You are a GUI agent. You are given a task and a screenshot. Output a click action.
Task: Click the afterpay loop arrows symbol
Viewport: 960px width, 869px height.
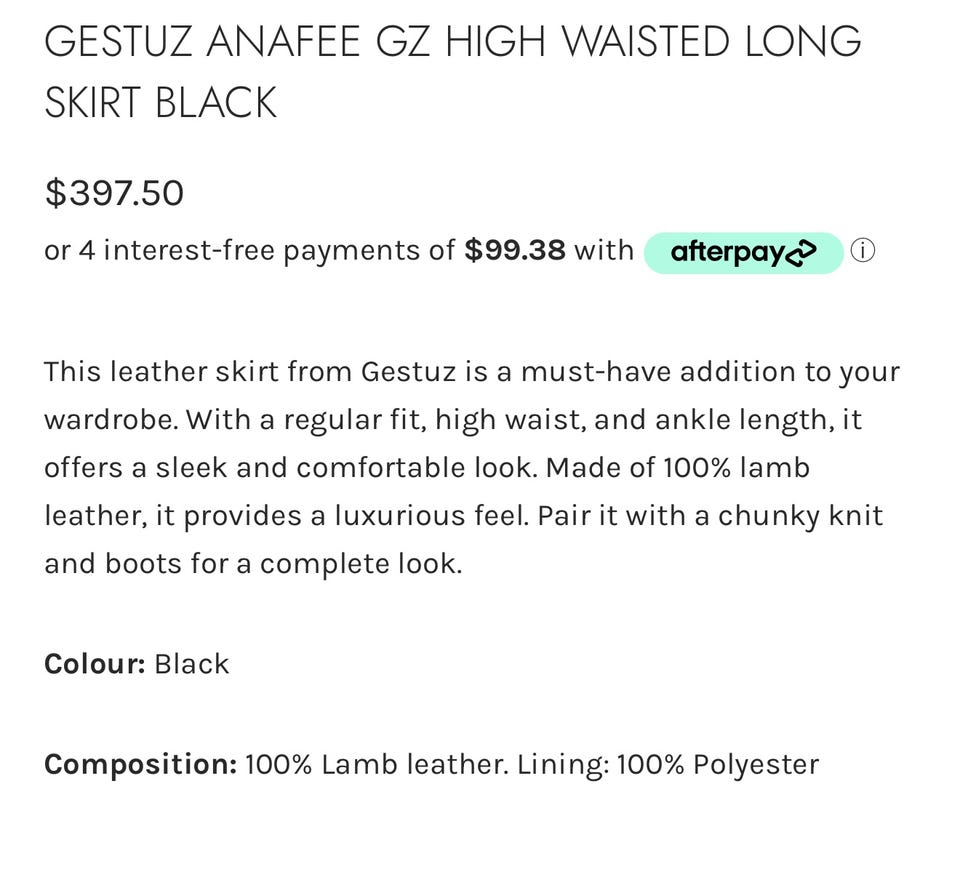801,252
